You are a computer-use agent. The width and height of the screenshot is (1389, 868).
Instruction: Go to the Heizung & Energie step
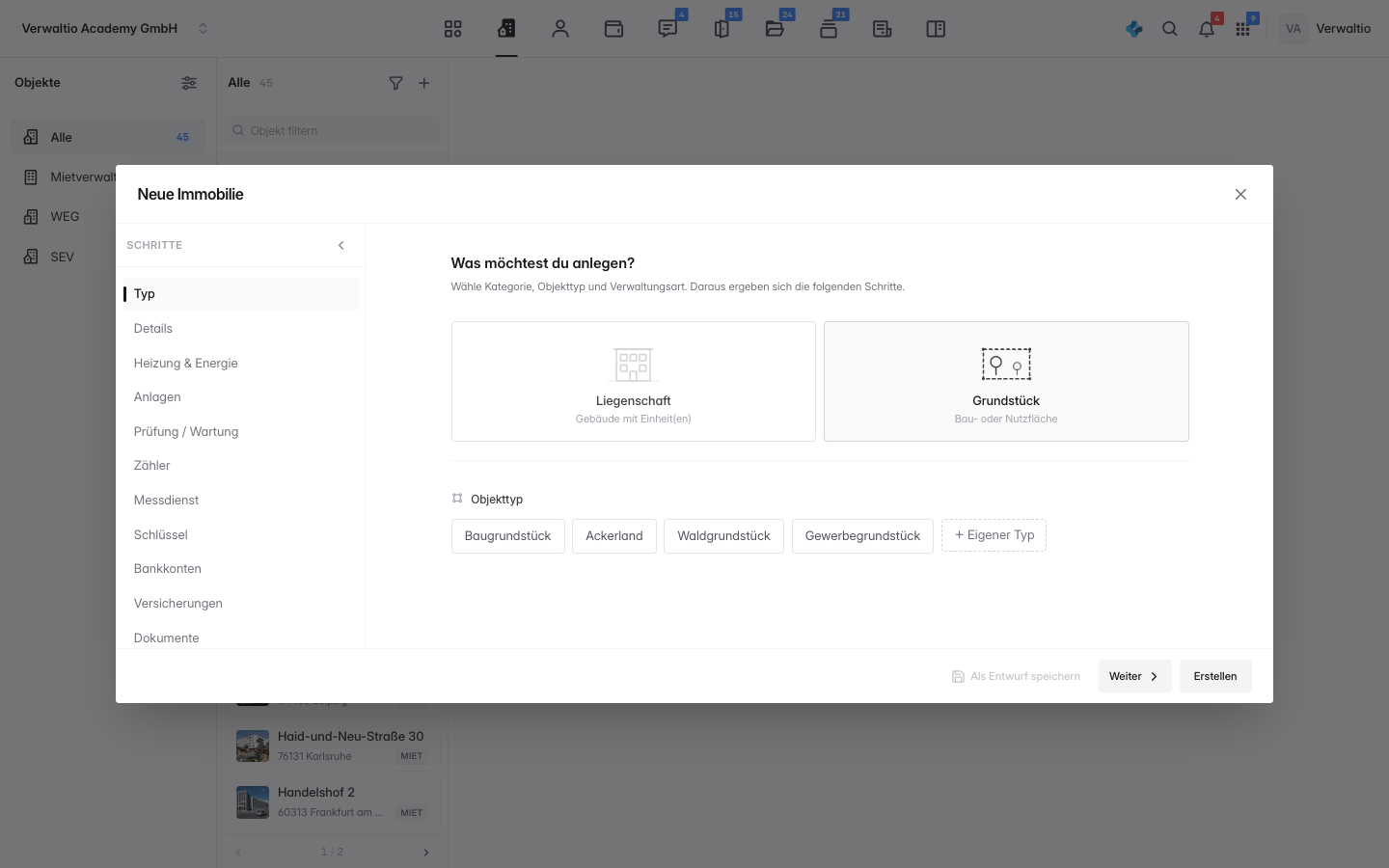tap(241, 363)
